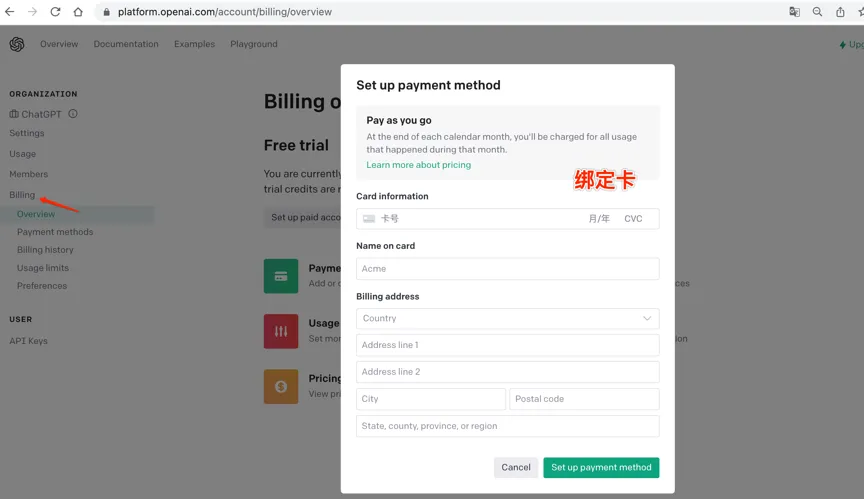The height and width of the screenshot is (499, 864).
Task: Open the browser zoom magnifier icon
Action: pyautogui.click(x=817, y=12)
